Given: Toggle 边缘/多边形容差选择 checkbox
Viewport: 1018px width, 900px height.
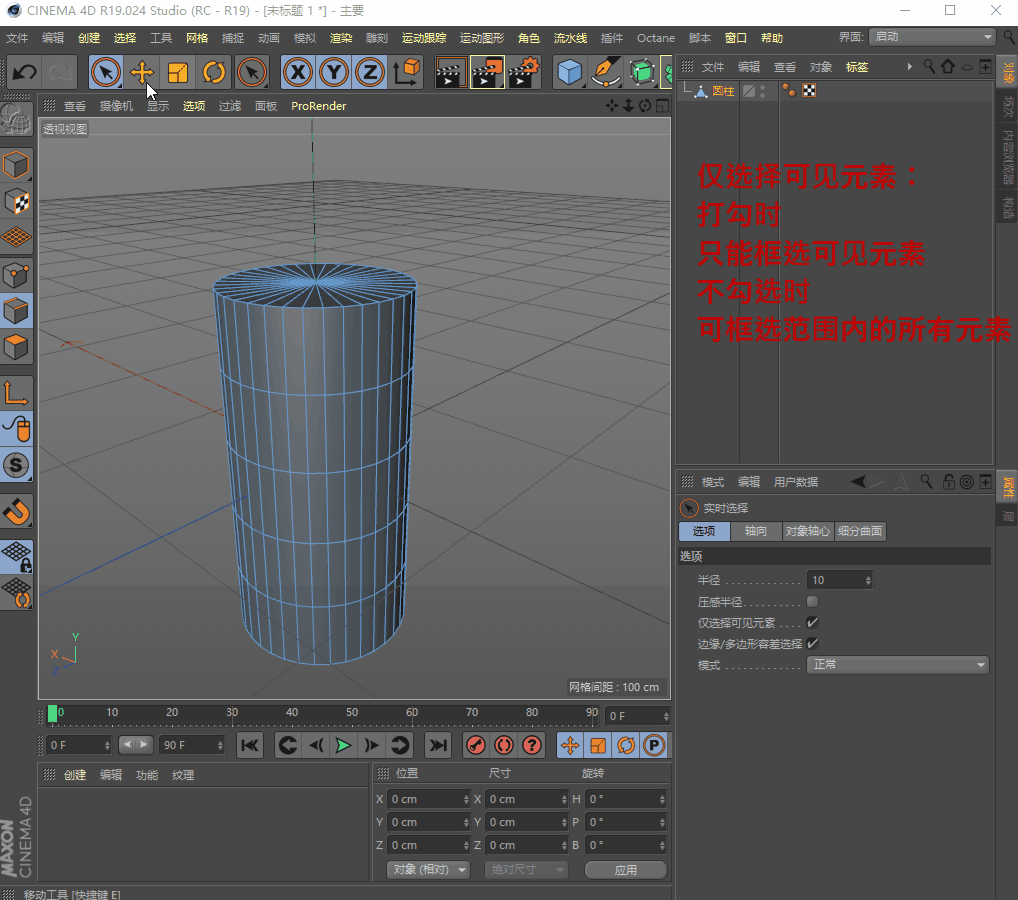Looking at the screenshot, I should pyautogui.click(x=812, y=643).
